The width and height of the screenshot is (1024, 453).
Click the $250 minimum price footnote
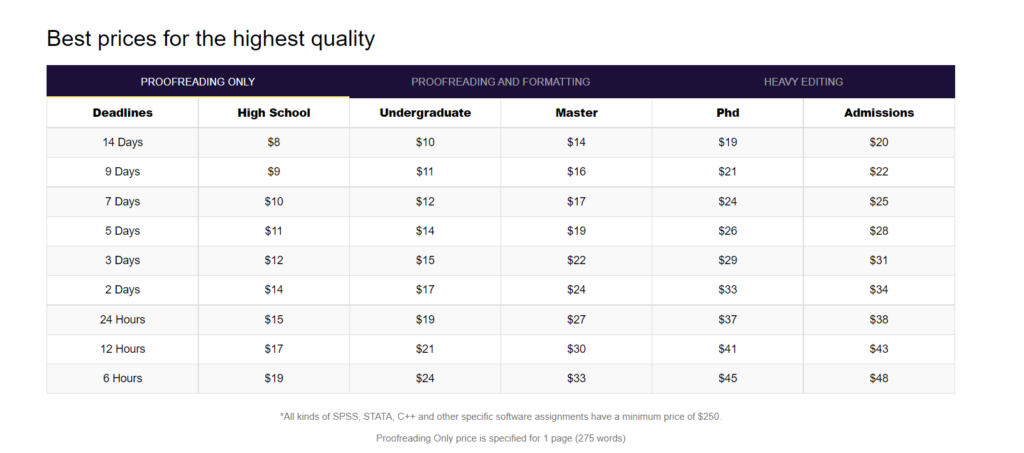coord(500,416)
